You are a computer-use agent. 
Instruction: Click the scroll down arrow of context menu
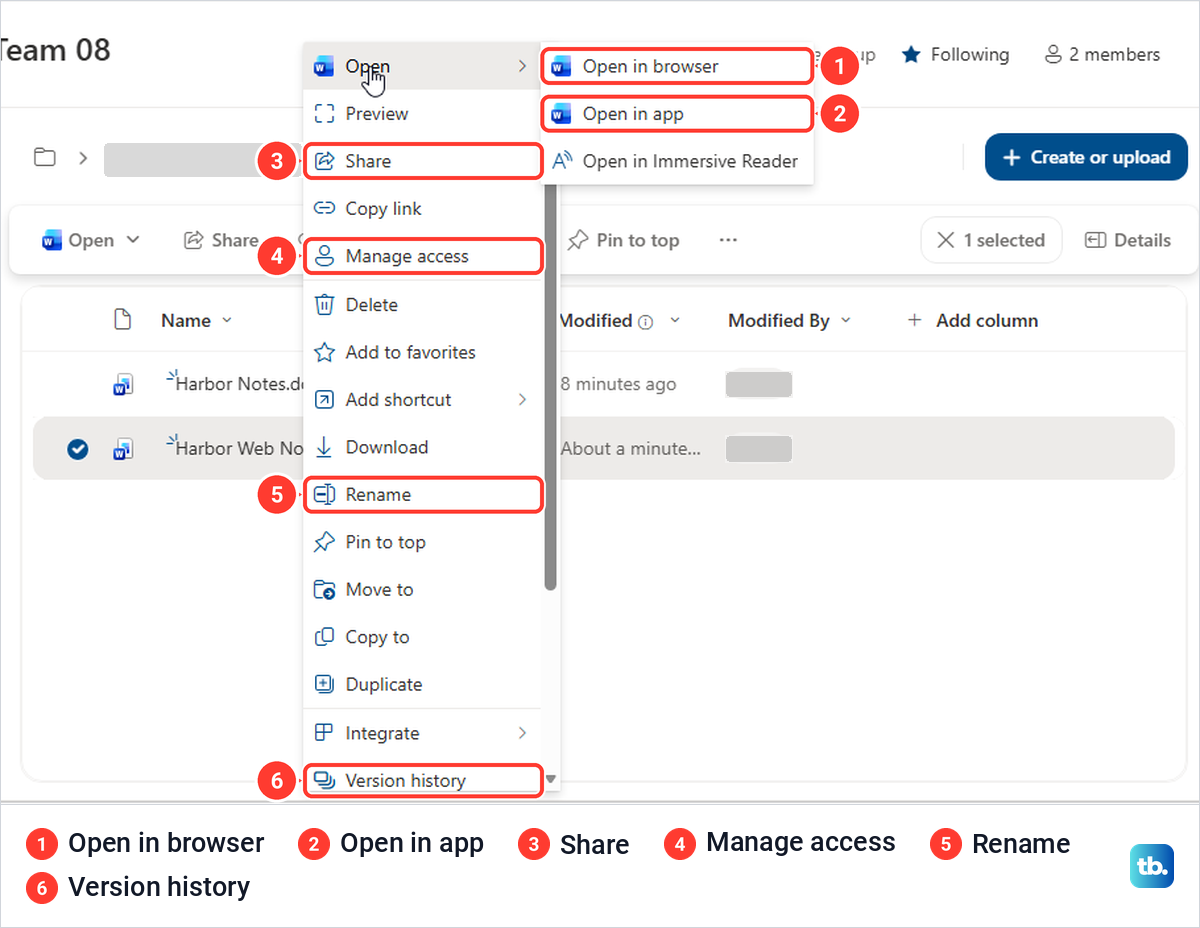tap(550, 780)
